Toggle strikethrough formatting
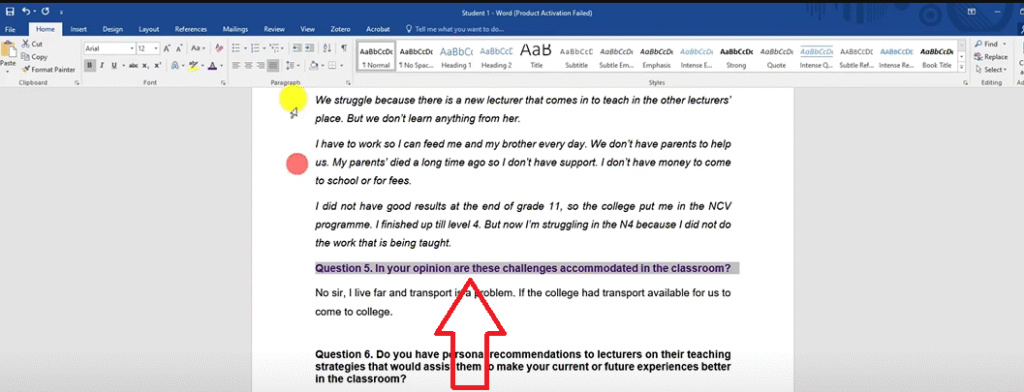Image resolution: width=1024 pixels, height=392 pixels. (x=133, y=65)
